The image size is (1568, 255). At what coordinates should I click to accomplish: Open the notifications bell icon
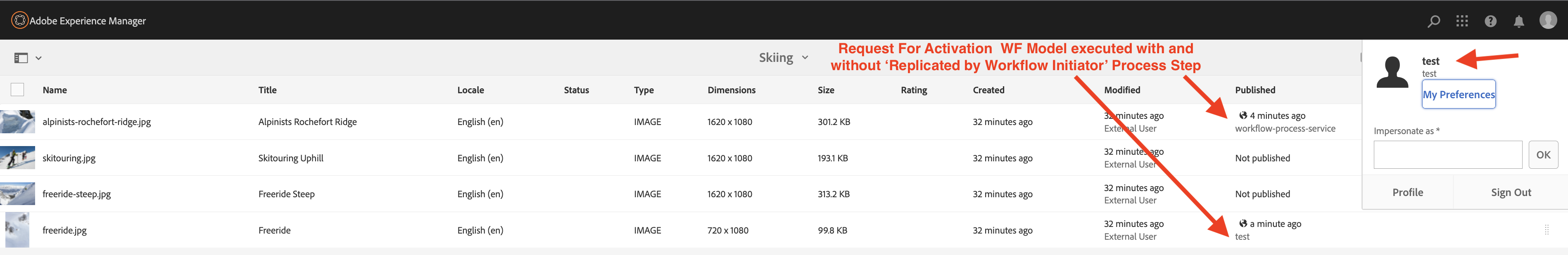click(x=1519, y=21)
